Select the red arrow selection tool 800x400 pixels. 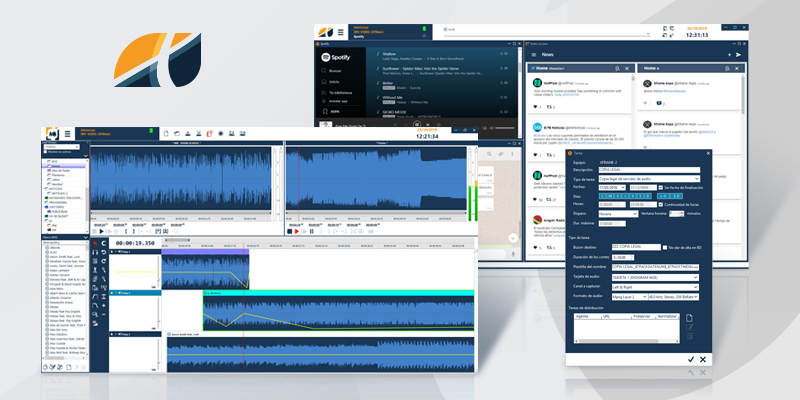click(95, 243)
